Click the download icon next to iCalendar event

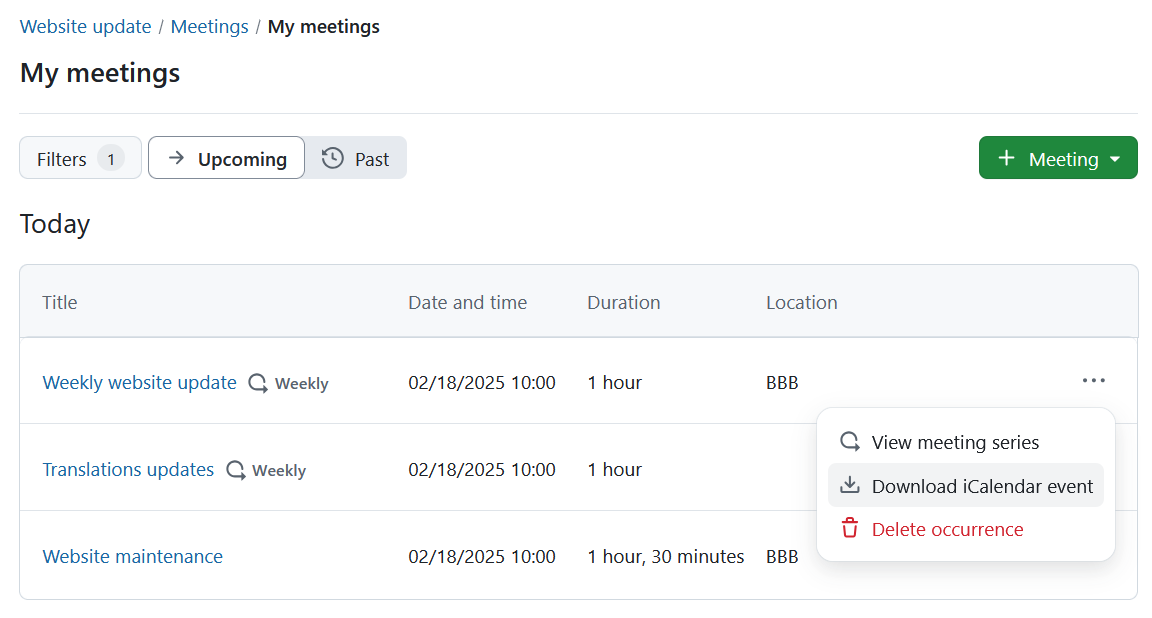[849, 485]
